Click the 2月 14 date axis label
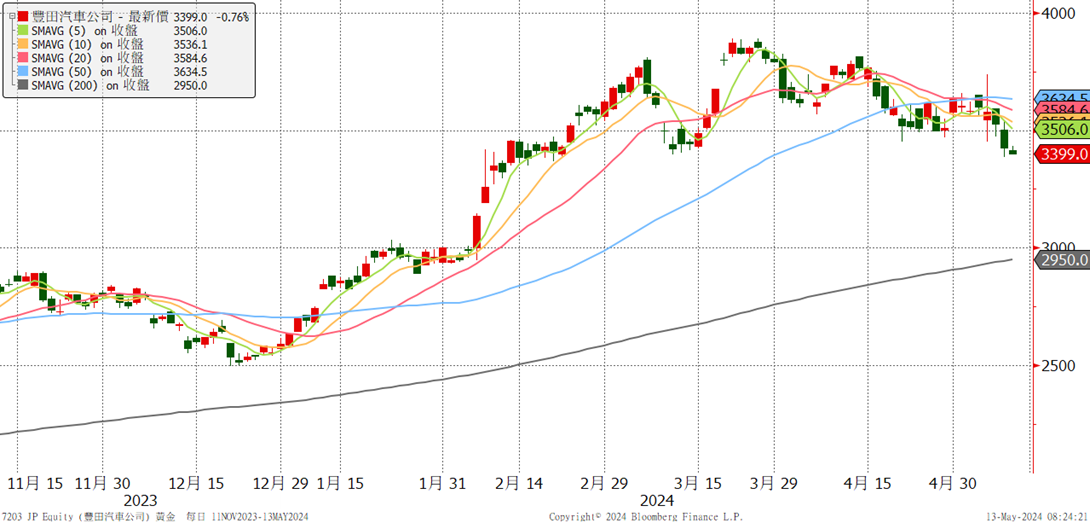Image resolution: width=1090 pixels, height=523 pixels. tap(521, 482)
